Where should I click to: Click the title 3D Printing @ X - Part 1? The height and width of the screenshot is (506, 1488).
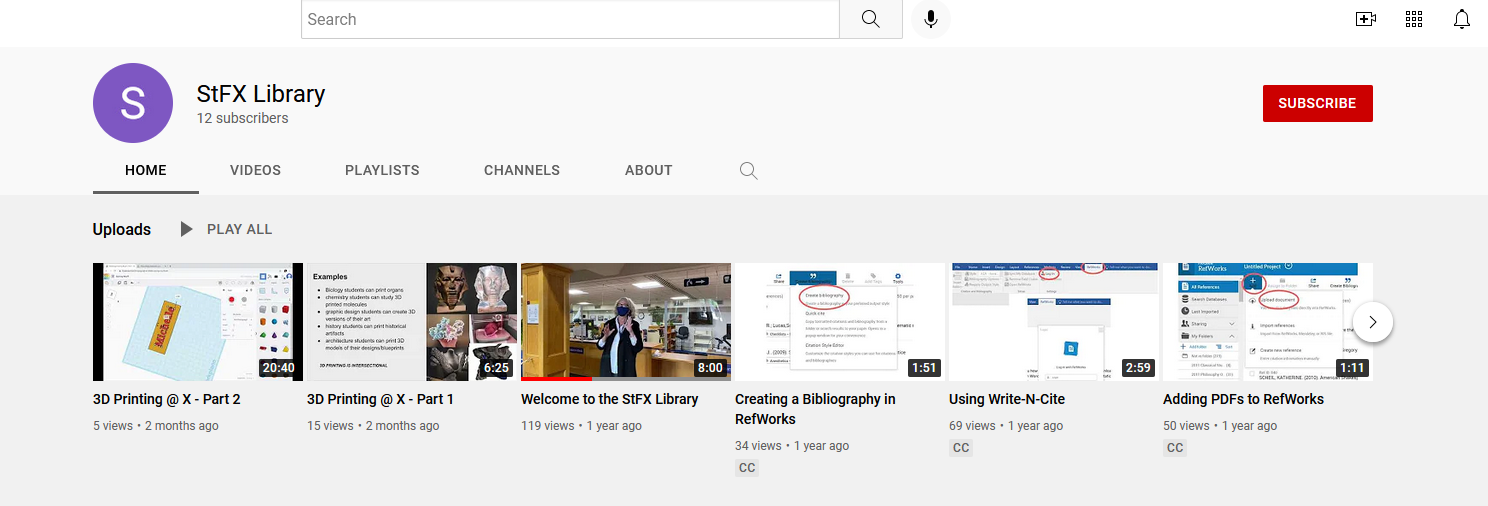pyautogui.click(x=380, y=399)
